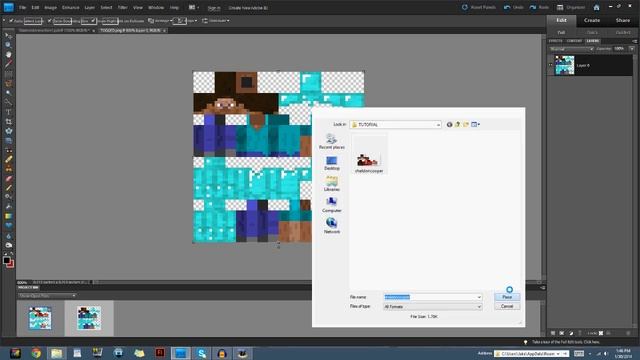The width and height of the screenshot is (640, 360).
Task: Click the File name input field
Action: tap(429, 297)
